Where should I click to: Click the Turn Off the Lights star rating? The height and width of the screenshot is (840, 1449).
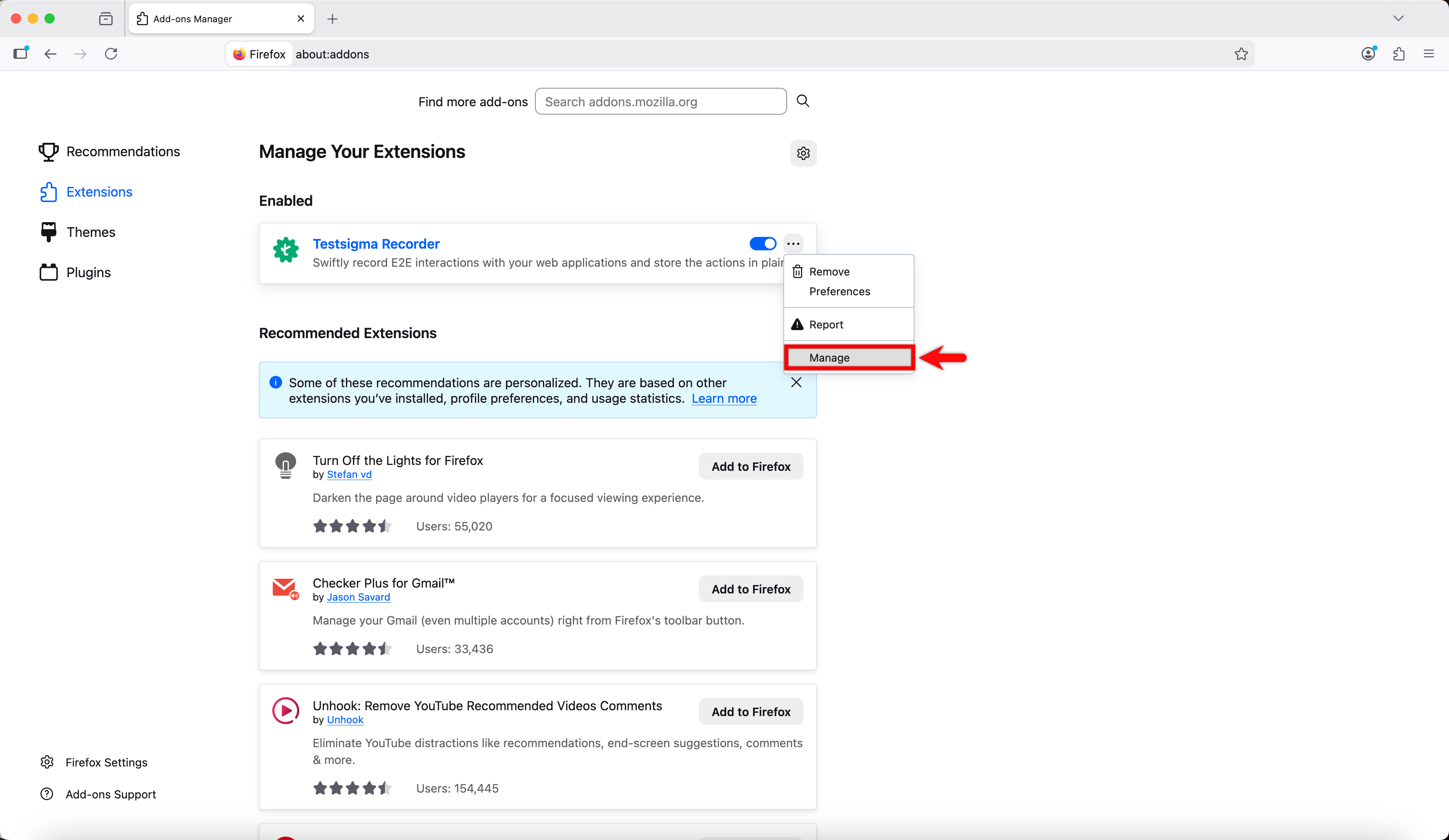coord(353,526)
